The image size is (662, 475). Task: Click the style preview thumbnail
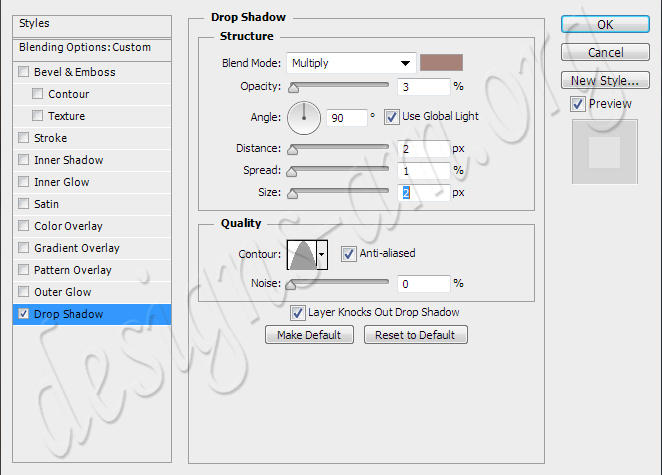pos(605,152)
